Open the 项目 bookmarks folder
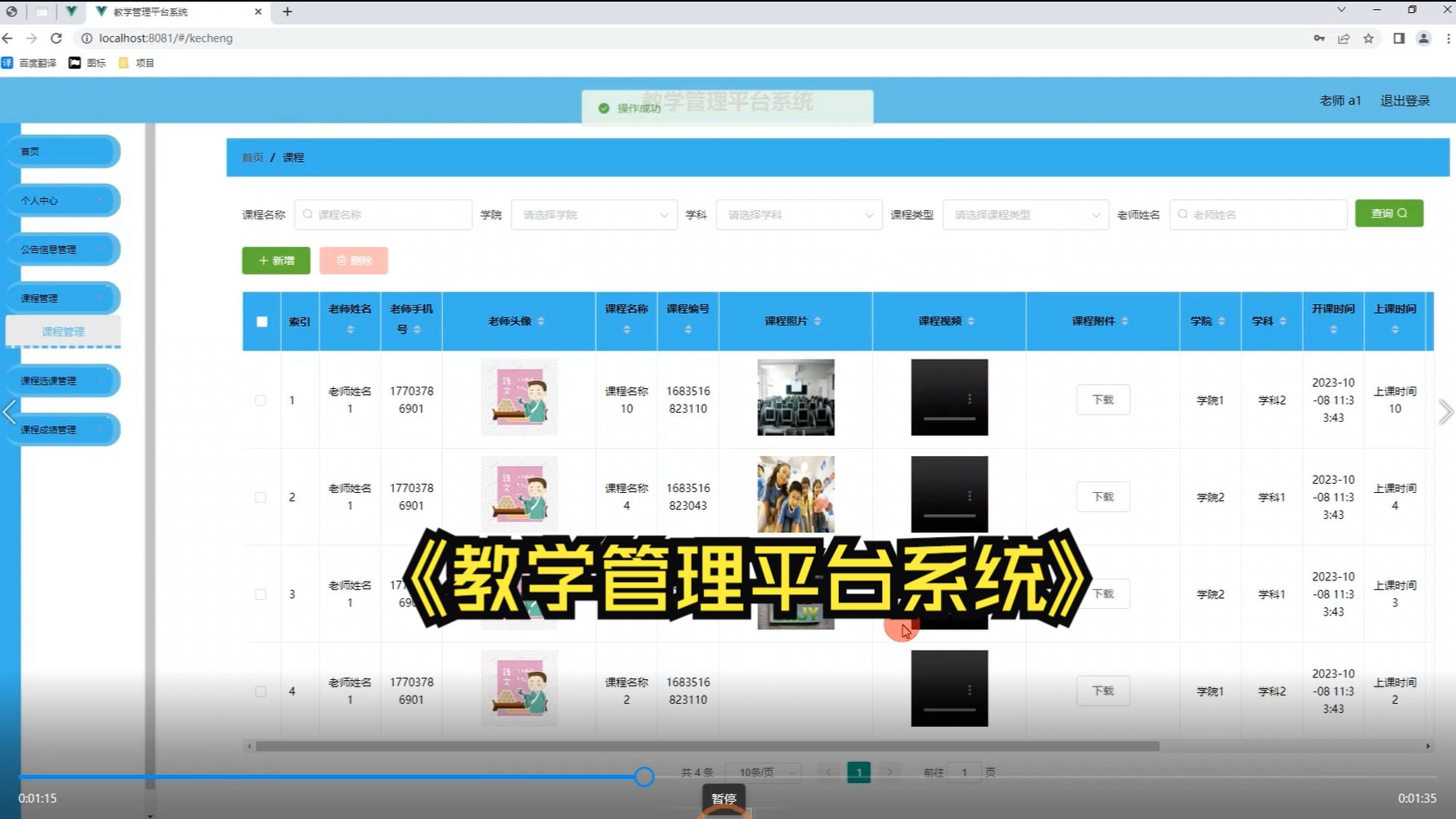Image resolution: width=1456 pixels, height=819 pixels. (x=137, y=63)
